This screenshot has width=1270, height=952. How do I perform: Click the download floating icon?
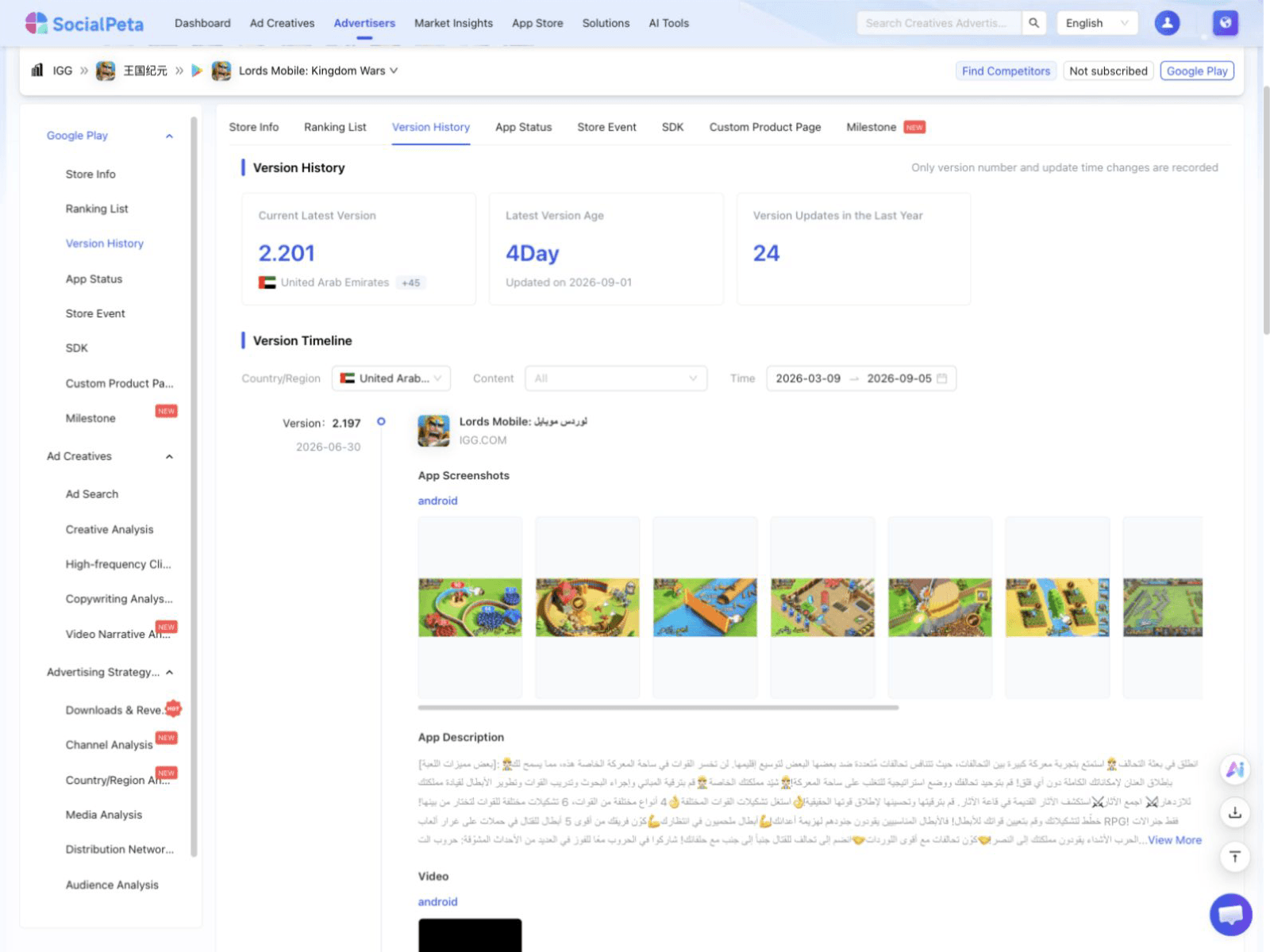tap(1235, 812)
